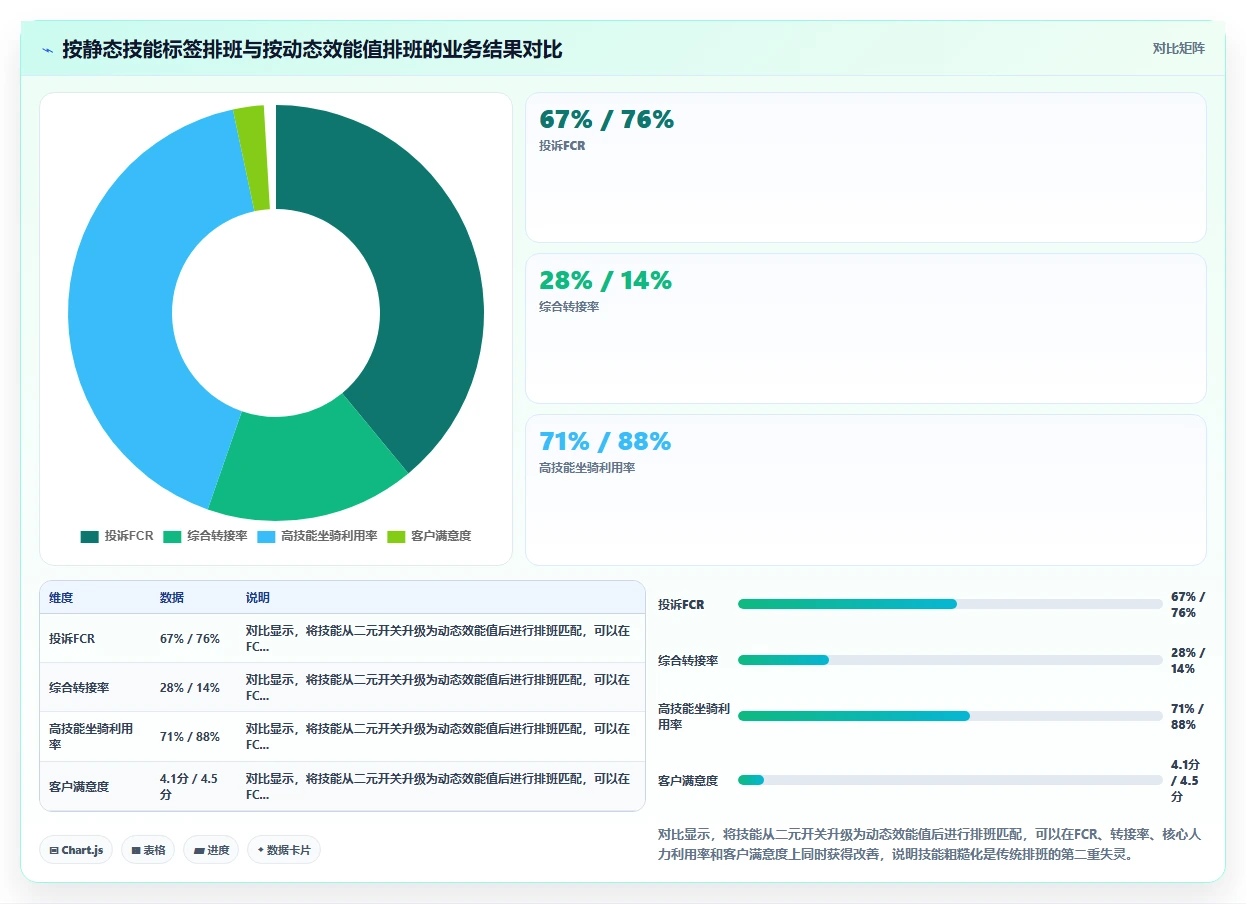Click the summary paragraph starting 对比显示

[x=930, y=844]
